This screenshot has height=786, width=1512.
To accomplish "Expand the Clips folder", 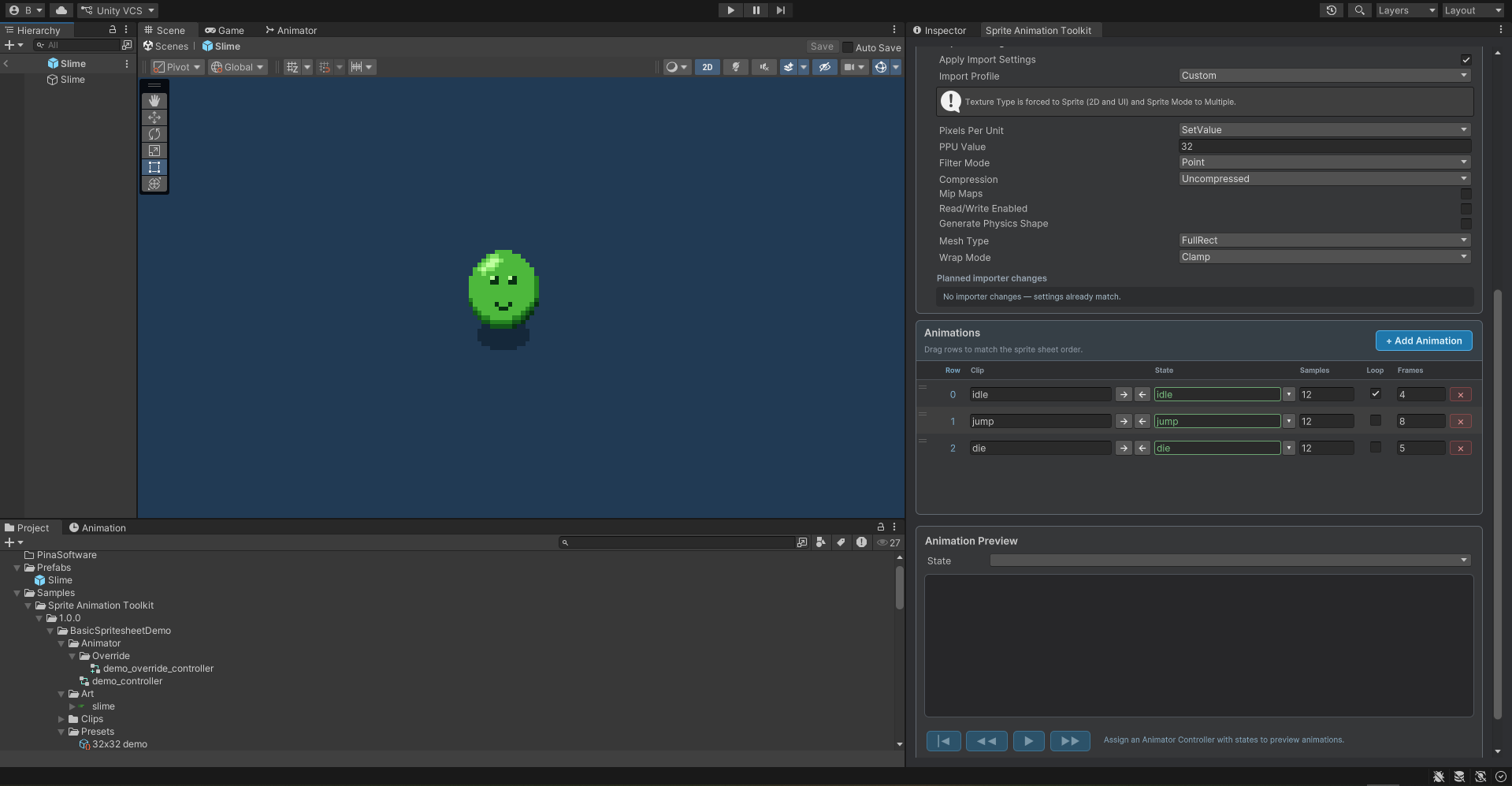I will [61, 719].
